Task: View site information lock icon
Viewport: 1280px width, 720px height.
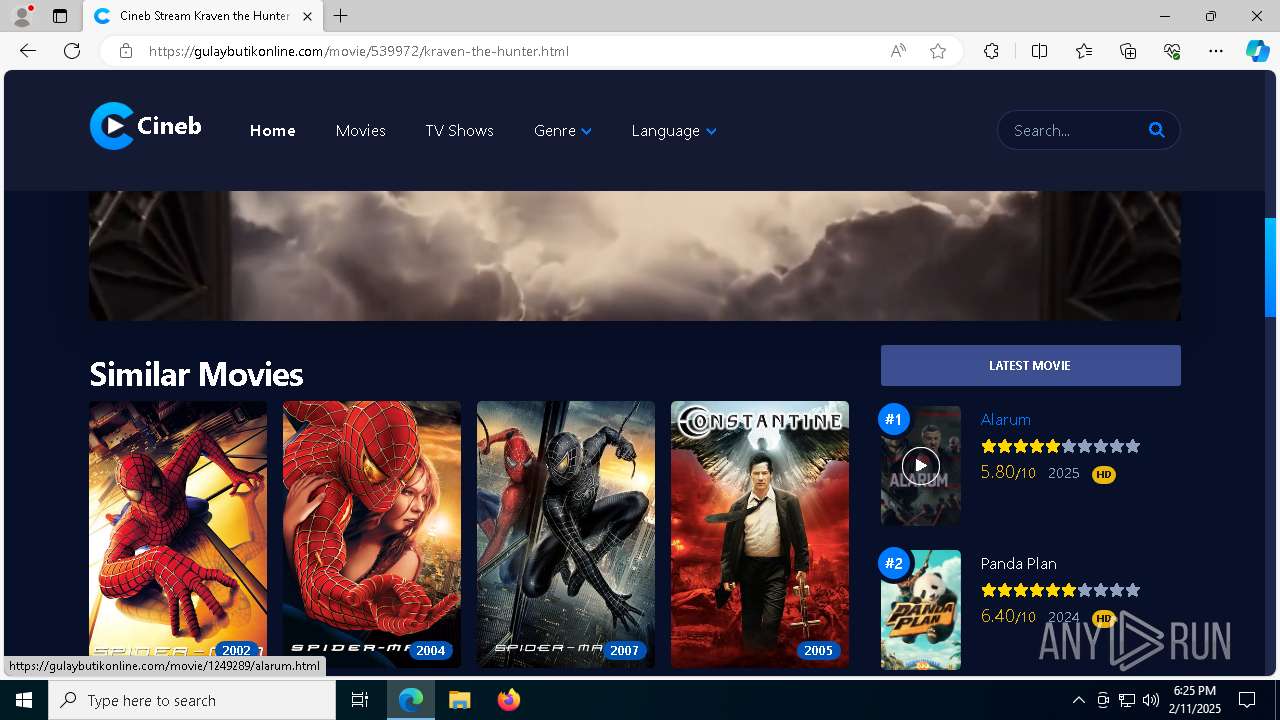Action: [x=126, y=51]
